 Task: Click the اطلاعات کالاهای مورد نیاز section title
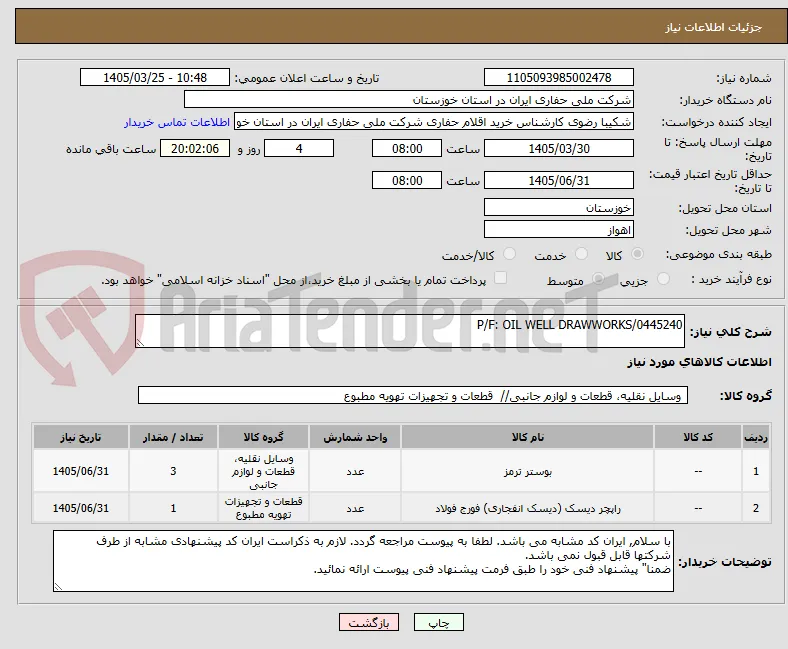(699, 362)
